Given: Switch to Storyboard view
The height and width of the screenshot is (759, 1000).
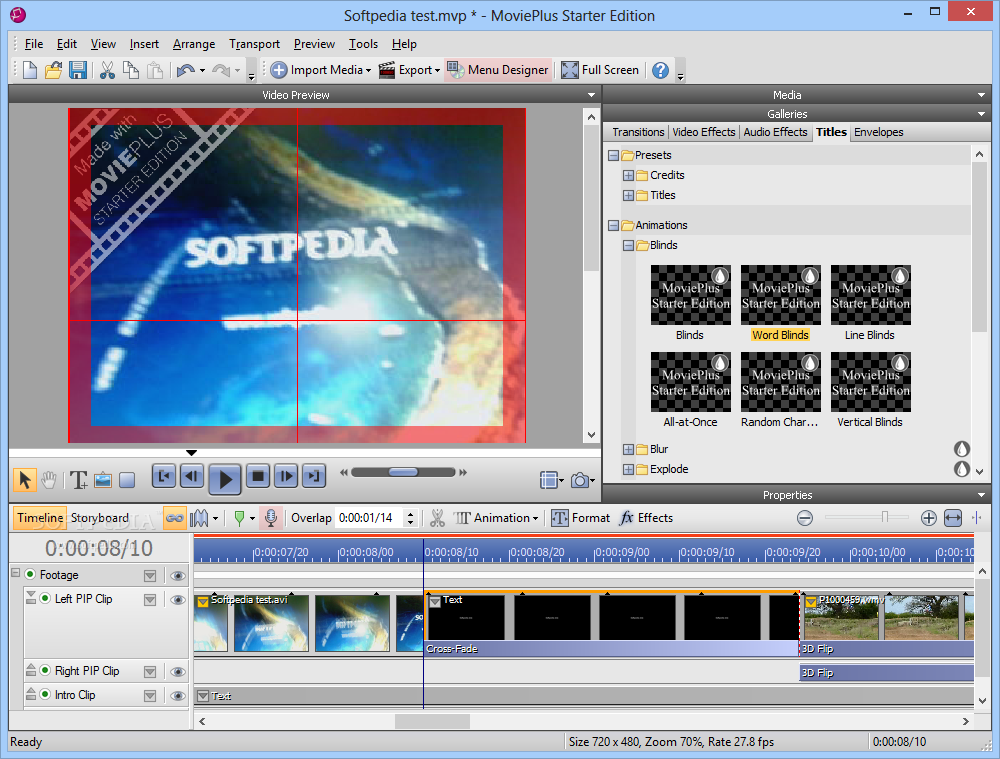Looking at the screenshot, I should click(99, 518).
